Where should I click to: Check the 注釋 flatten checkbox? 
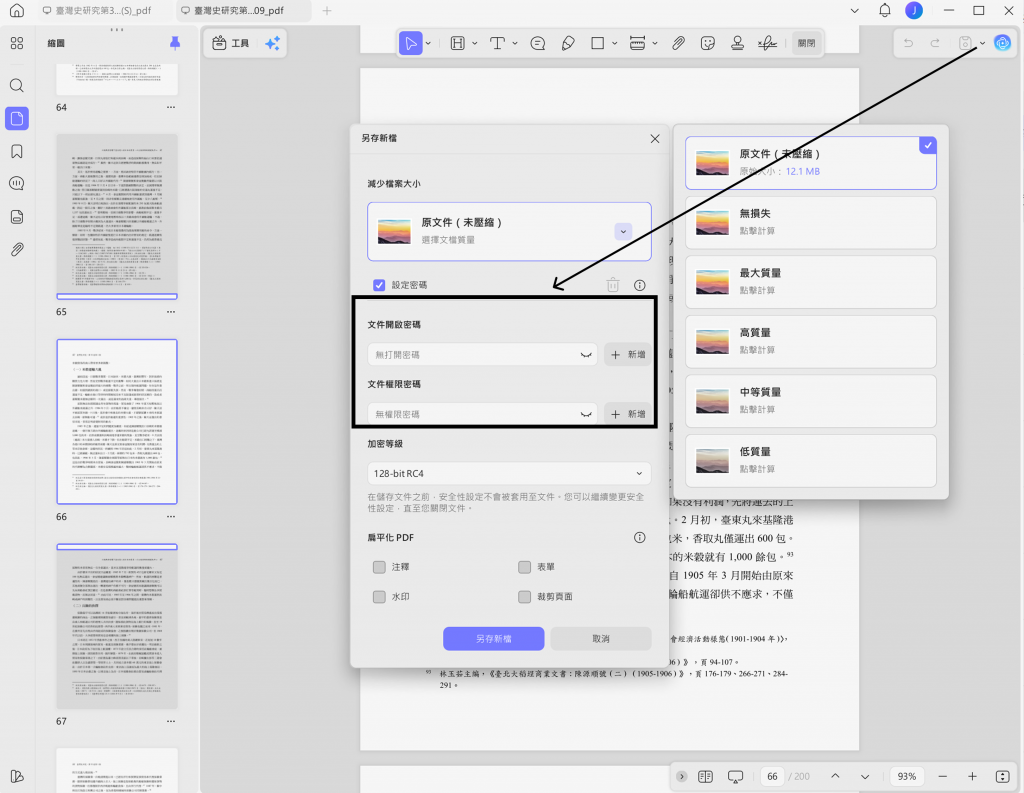[x=379, y=567]
